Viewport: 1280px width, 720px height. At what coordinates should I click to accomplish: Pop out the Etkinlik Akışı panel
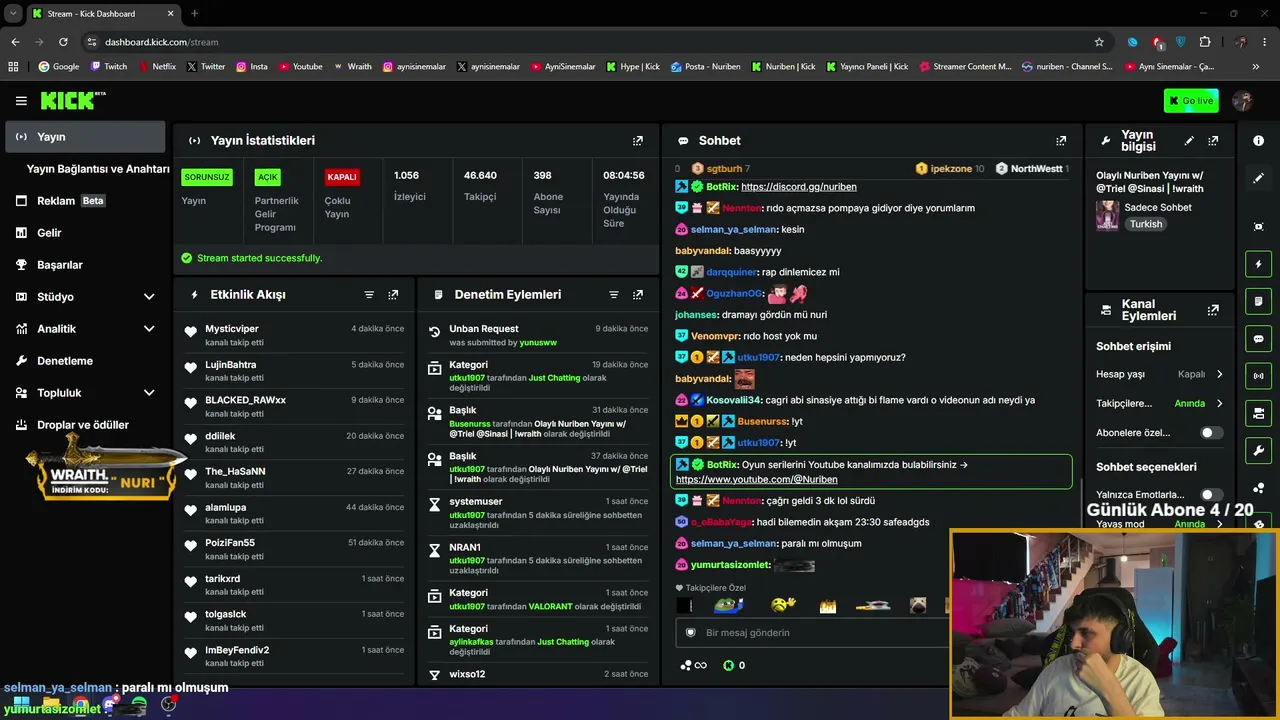pos(393,295)
